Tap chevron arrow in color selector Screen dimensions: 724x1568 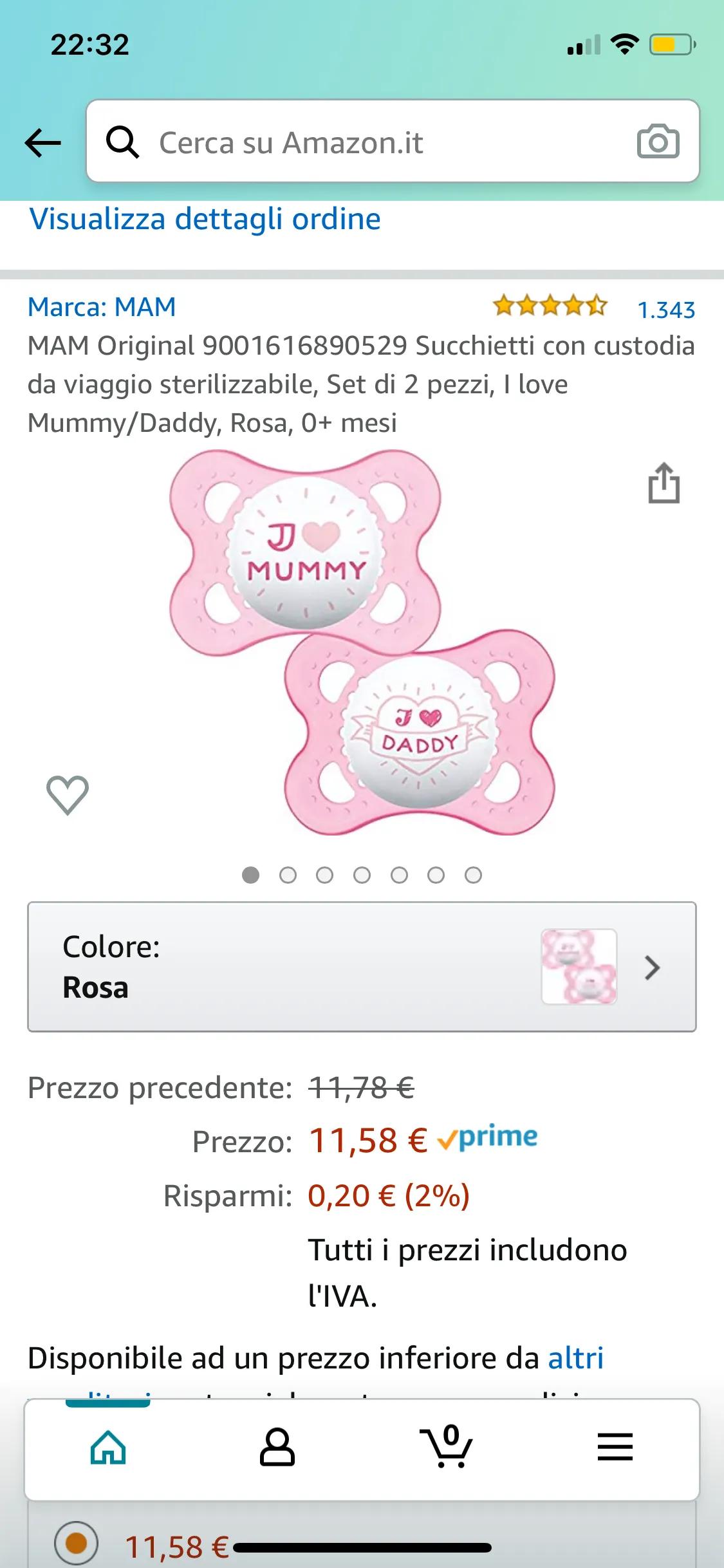(x=653, y=967)
